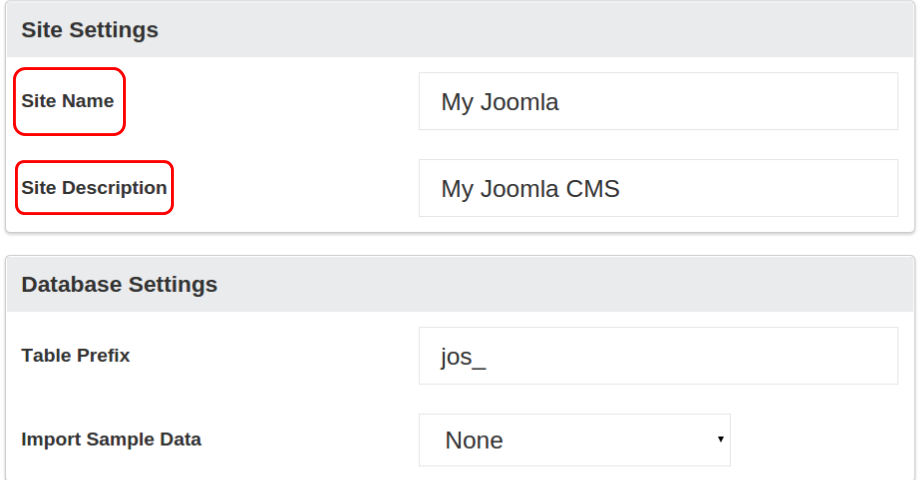Click blank space right of 'My Joomla CMS'
This screenshot has width=918, height=480.
[x=770, y=188]
